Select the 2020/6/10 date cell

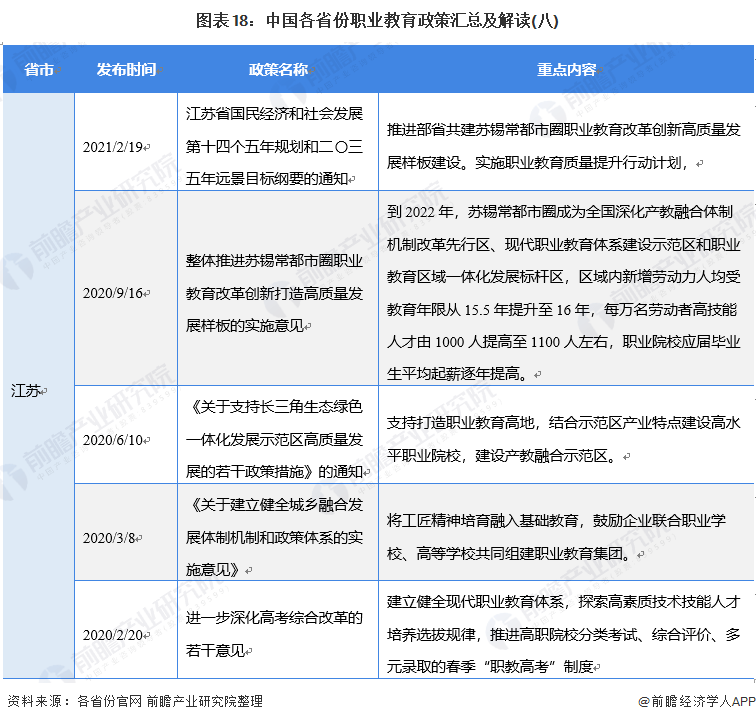coord(116,438)
